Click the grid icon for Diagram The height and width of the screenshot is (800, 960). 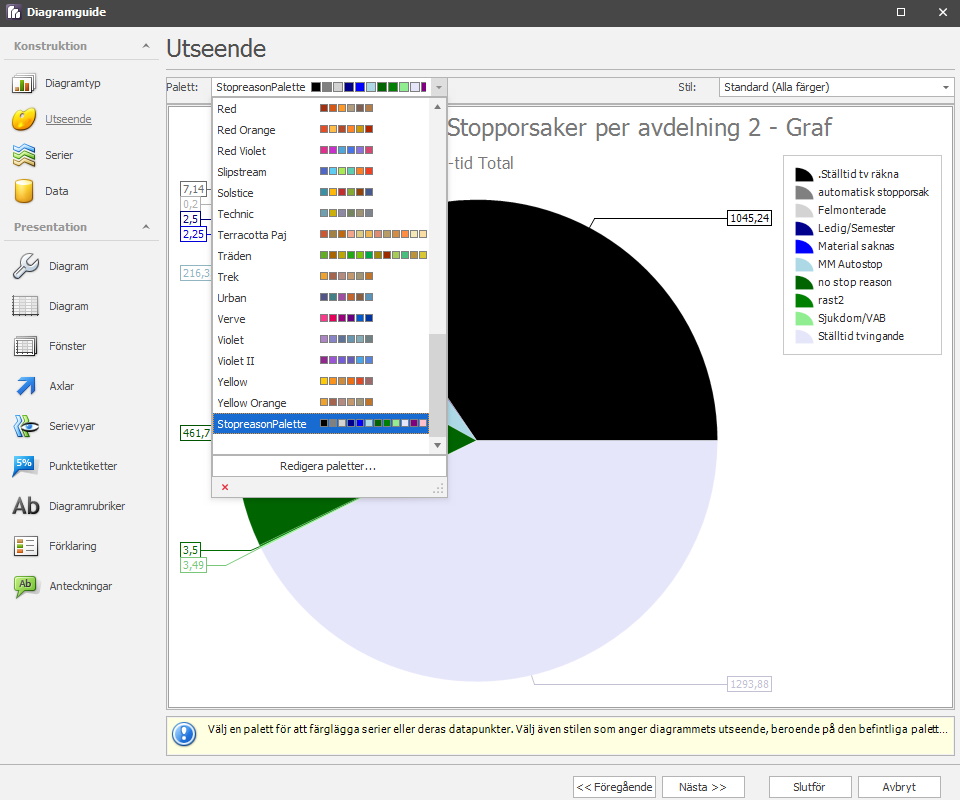(26, 306)
